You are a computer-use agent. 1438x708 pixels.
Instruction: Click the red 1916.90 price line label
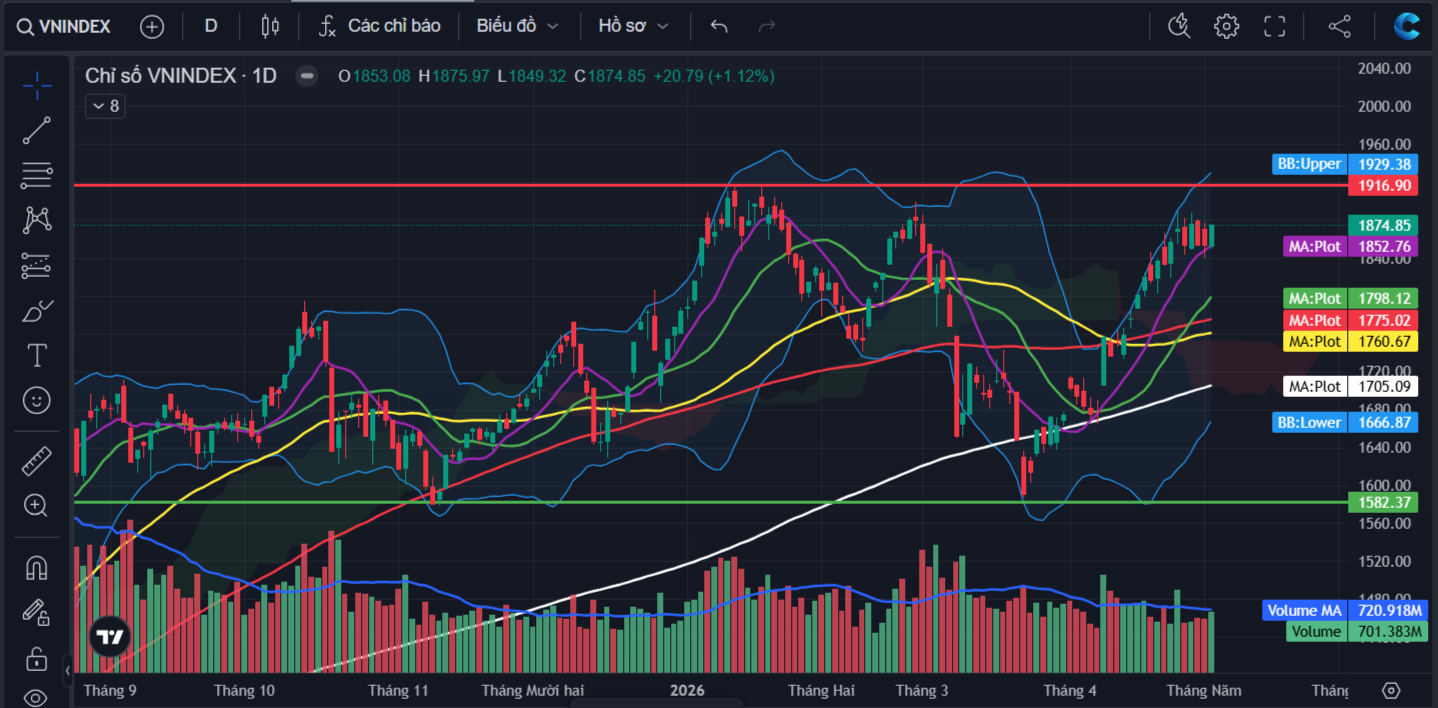[x=1382, y=185]
